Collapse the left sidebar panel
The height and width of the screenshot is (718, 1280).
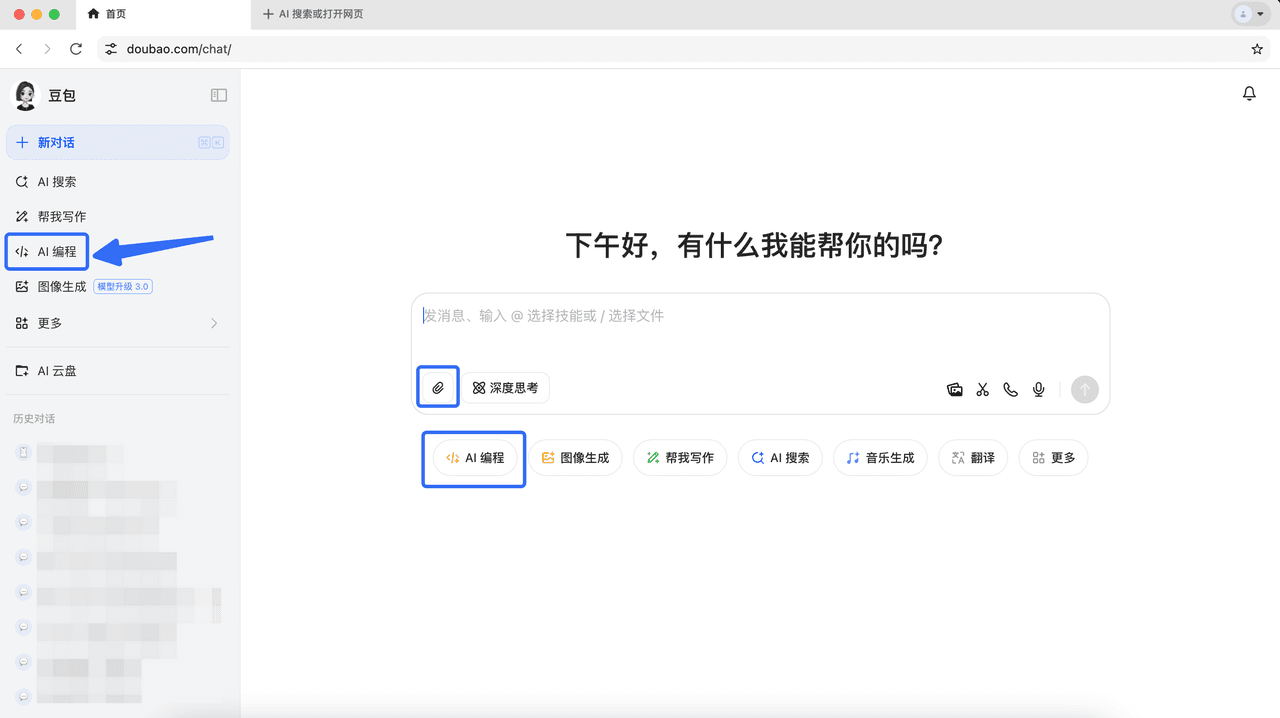pos(218,95)
